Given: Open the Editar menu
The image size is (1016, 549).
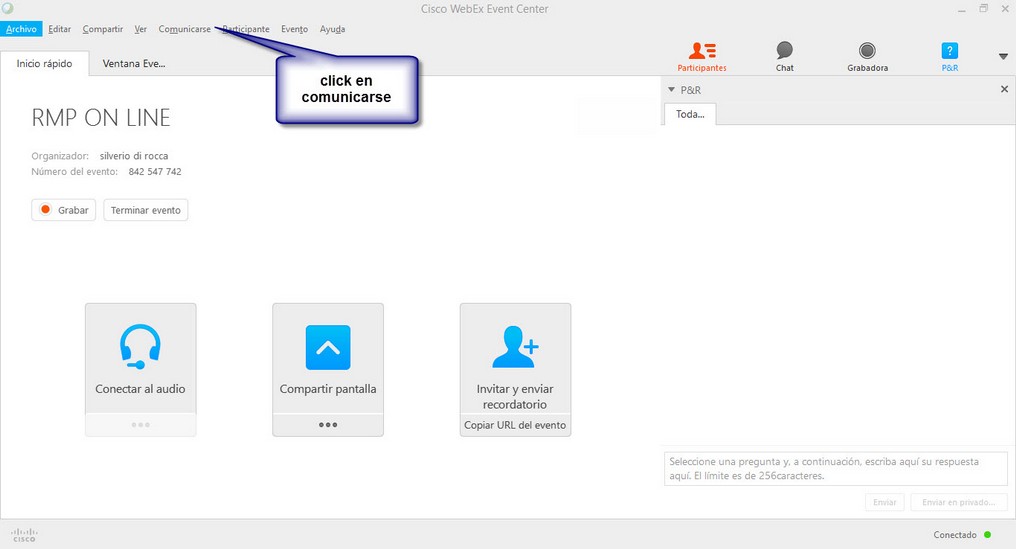Looking at the screenshot, I should pyautogui.click(x=59, y=29).
